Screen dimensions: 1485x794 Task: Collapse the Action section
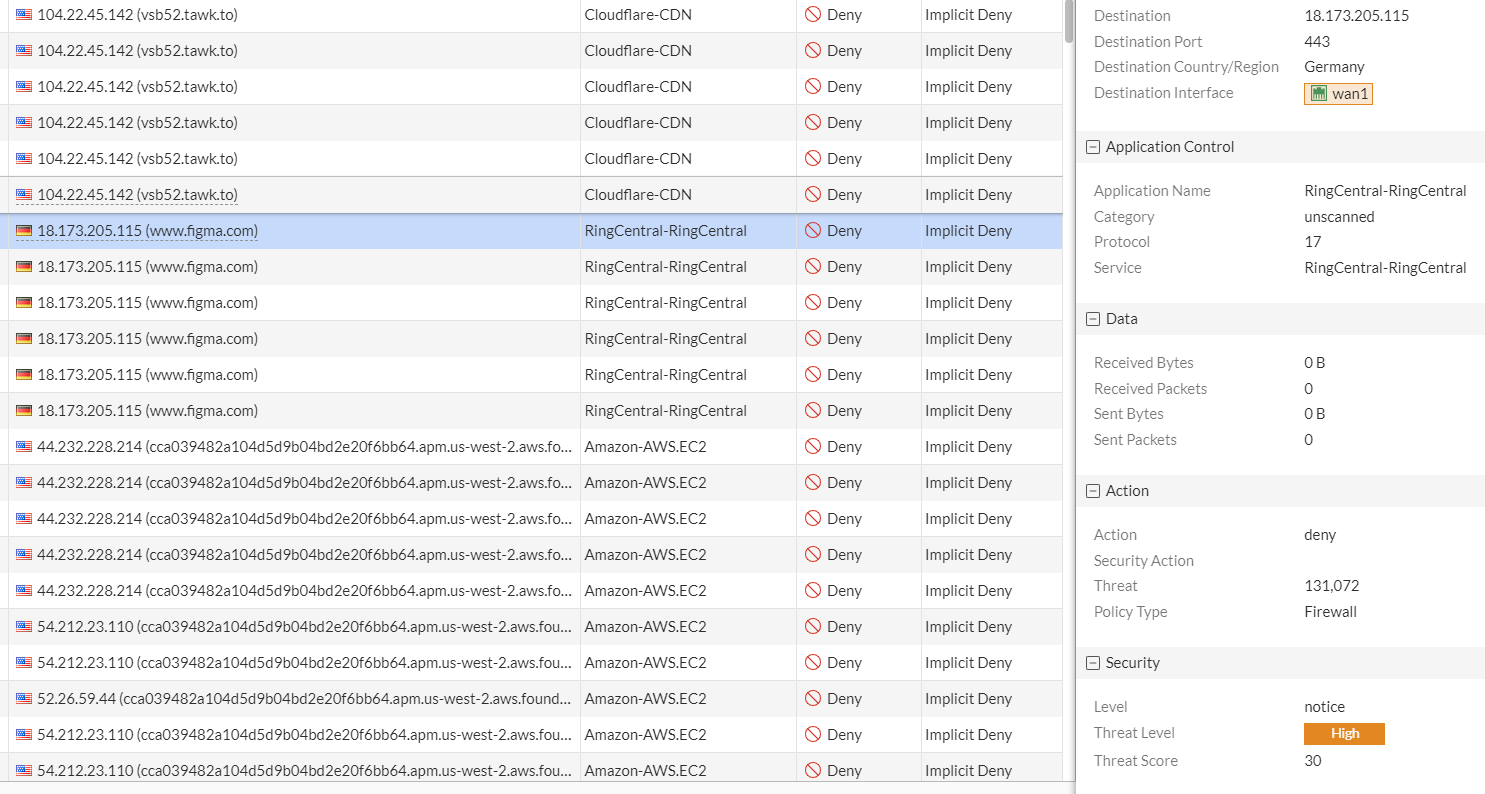(1093, 491)
